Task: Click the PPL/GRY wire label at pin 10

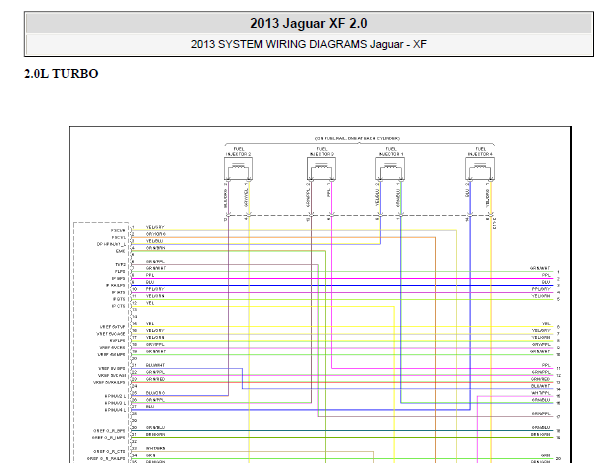Action: 155,289
